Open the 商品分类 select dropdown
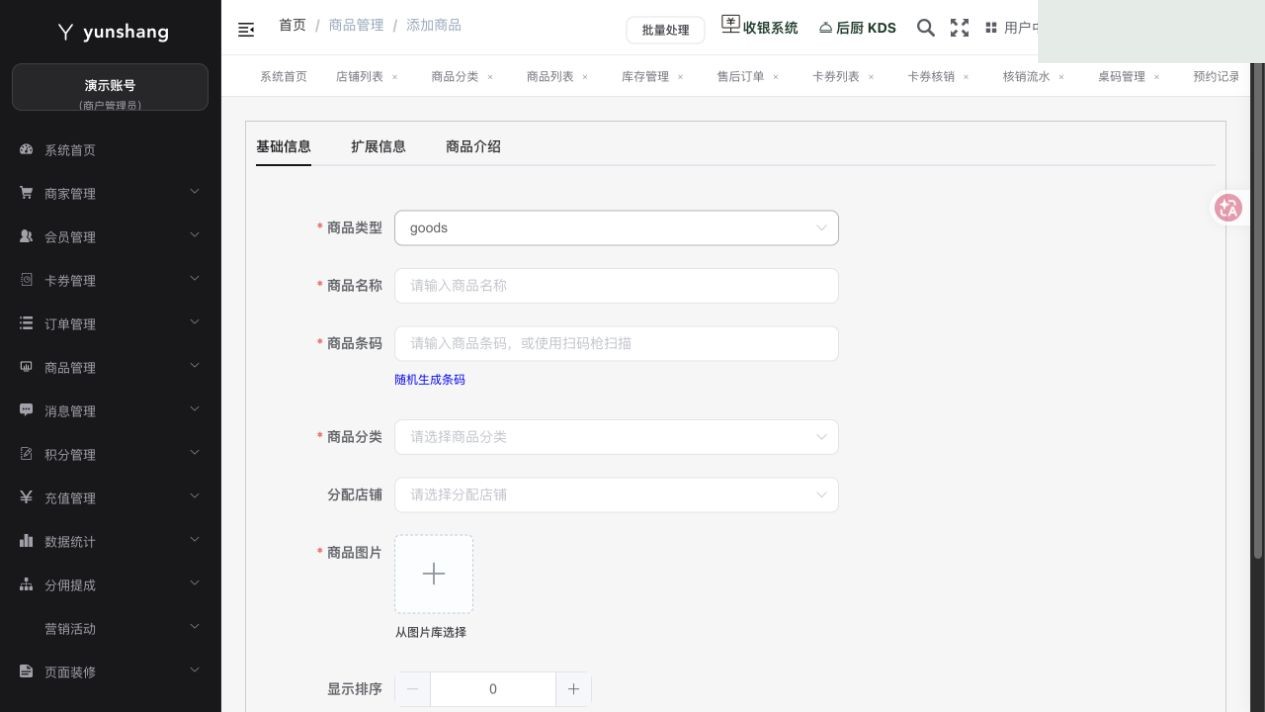The image size is (1265, 712). (617, 437)
